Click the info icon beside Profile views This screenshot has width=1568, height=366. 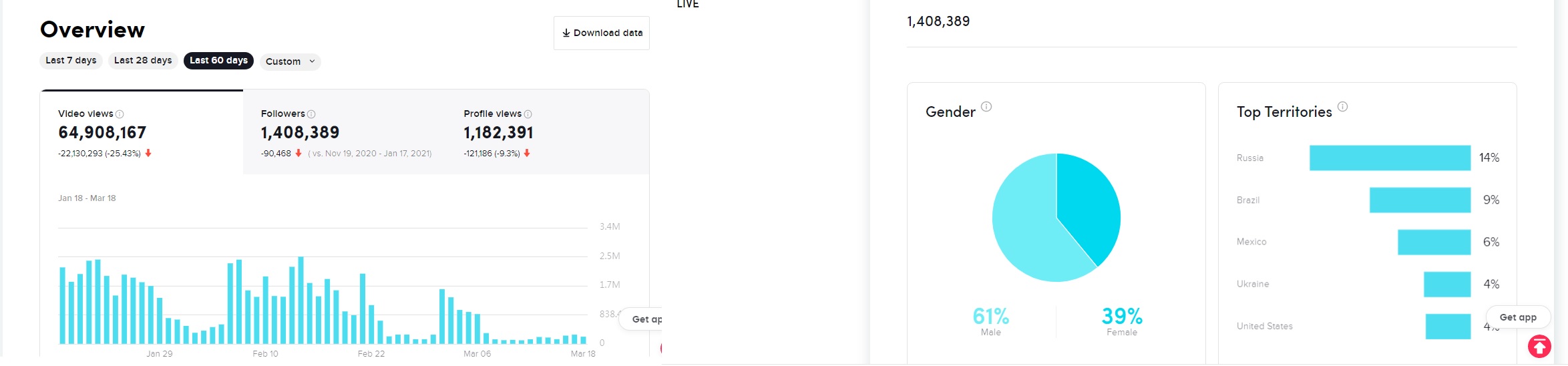point(528,114)
